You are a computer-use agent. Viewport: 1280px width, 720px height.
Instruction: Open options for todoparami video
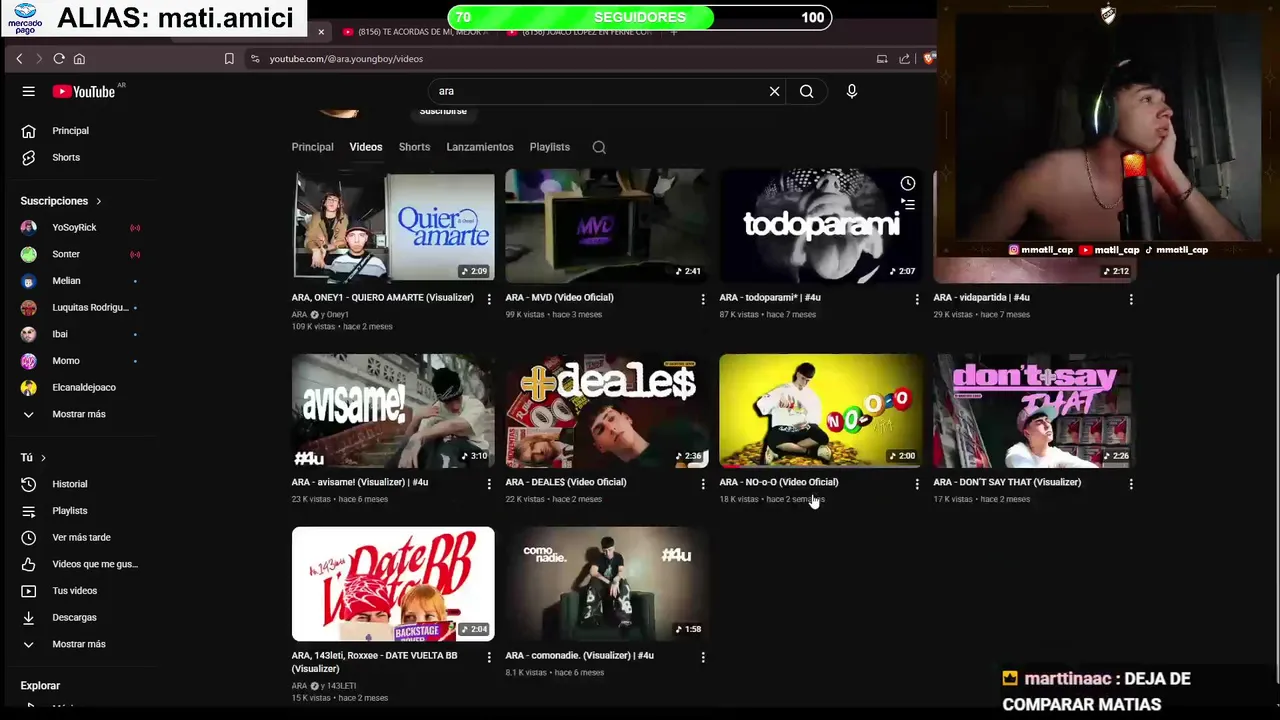tap(917, 299)
